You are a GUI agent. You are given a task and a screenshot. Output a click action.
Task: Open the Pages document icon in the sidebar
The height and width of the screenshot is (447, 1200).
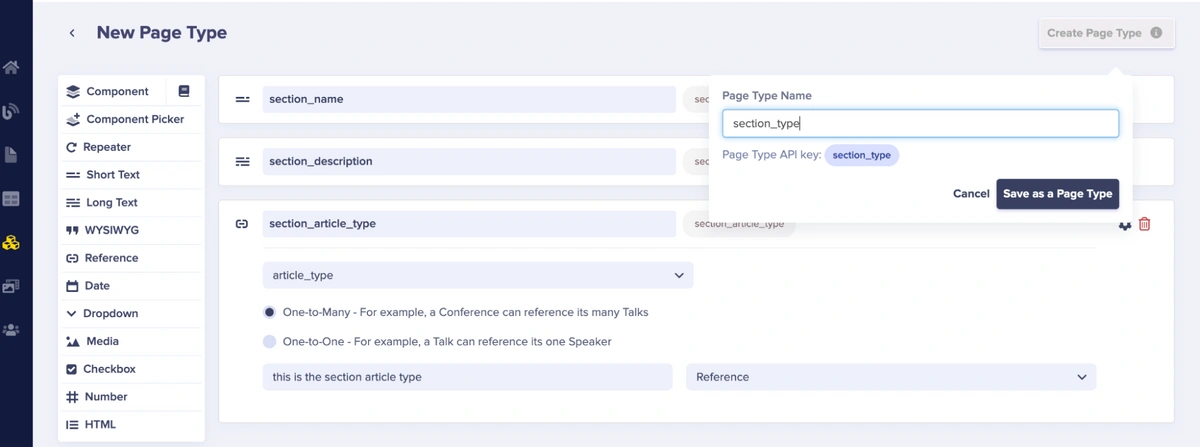click(11, 155)
